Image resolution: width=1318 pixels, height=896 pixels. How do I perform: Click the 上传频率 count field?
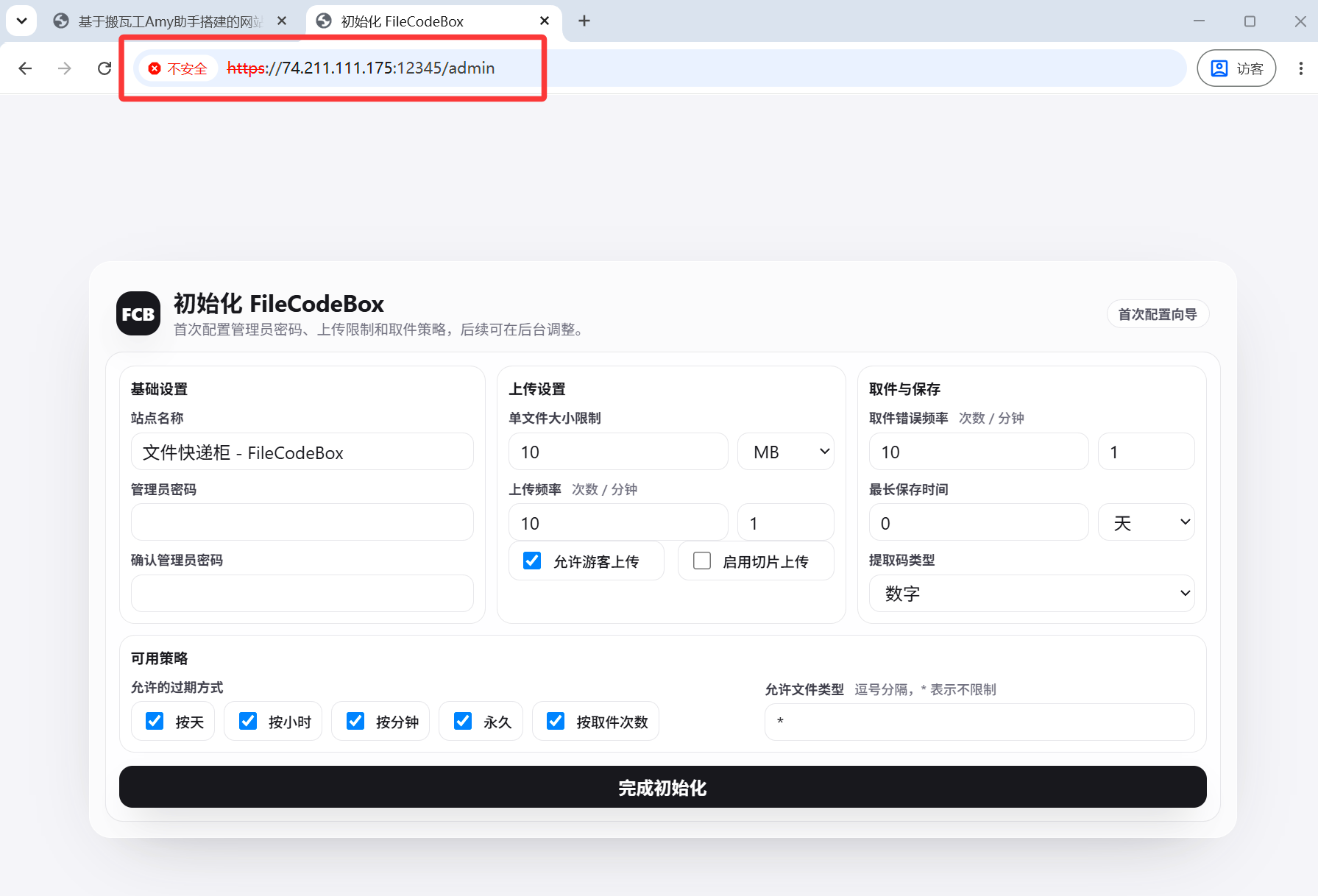click(x=618, y=522)
